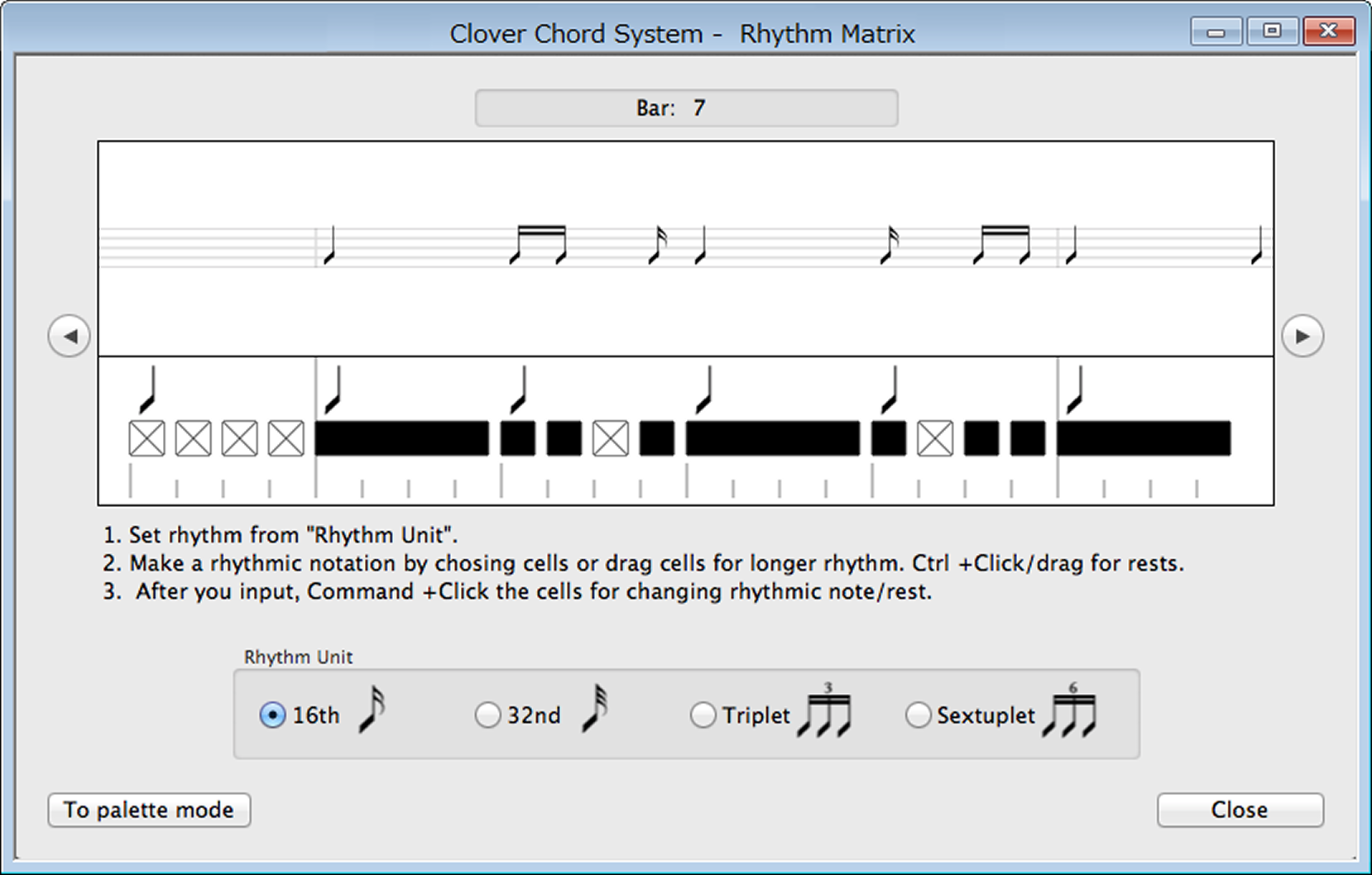Select the 32nd rhythm unit radio button
Screen dimensions: 1372x875
coord(487,715)
